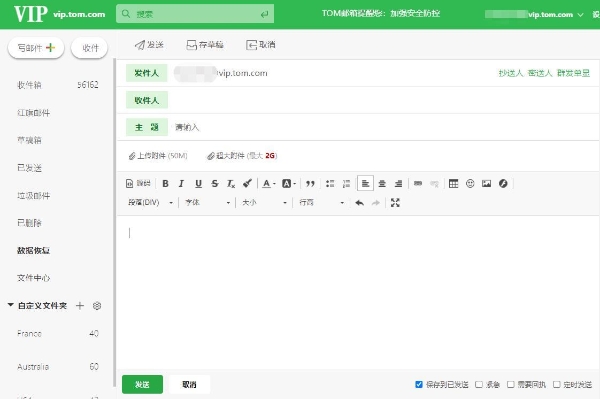Open the paragraph format (DIV) dropdown
This screenshot has height=399, width=600.
point(150,203)
